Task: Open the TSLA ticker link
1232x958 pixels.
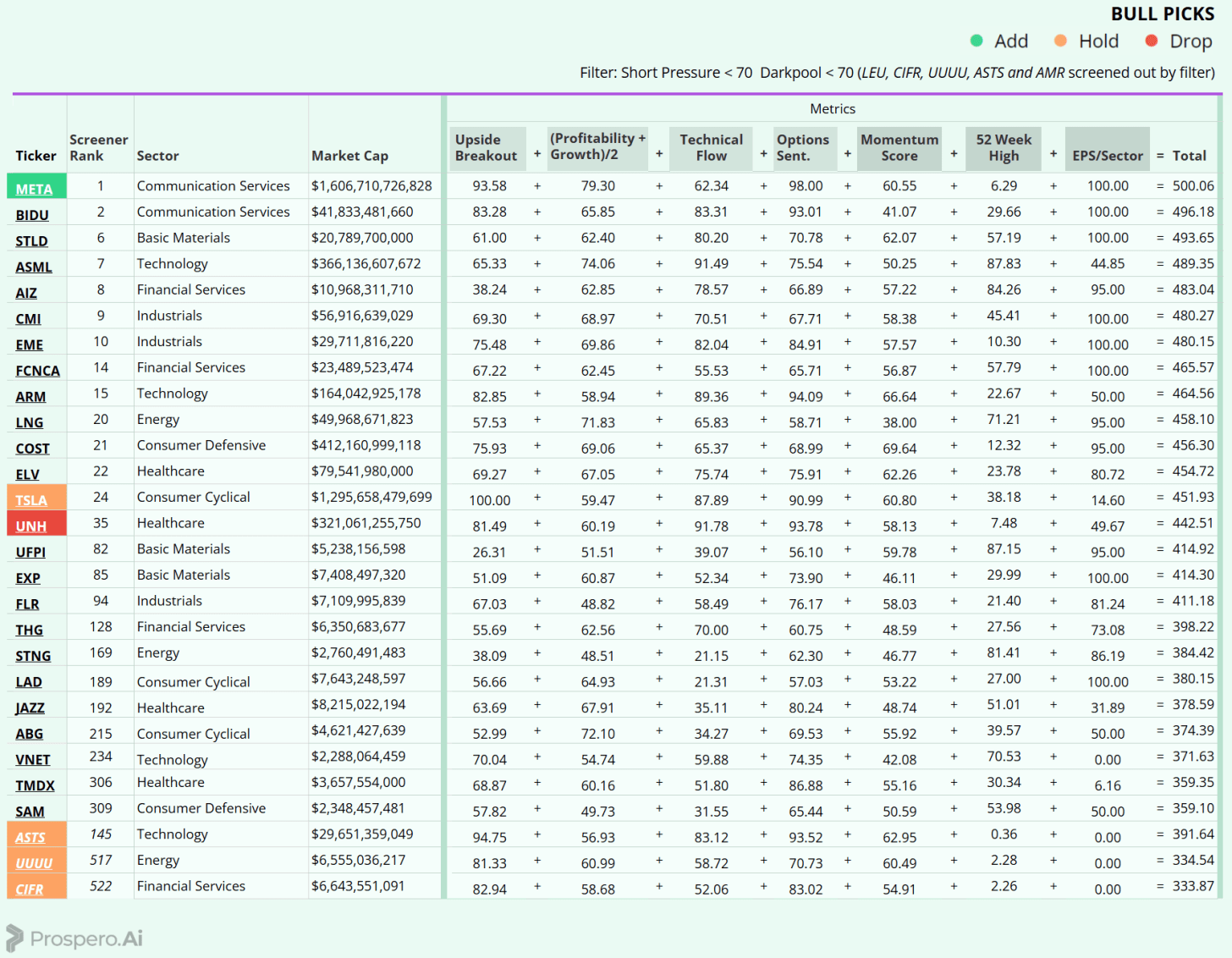Action: [31, 500]
